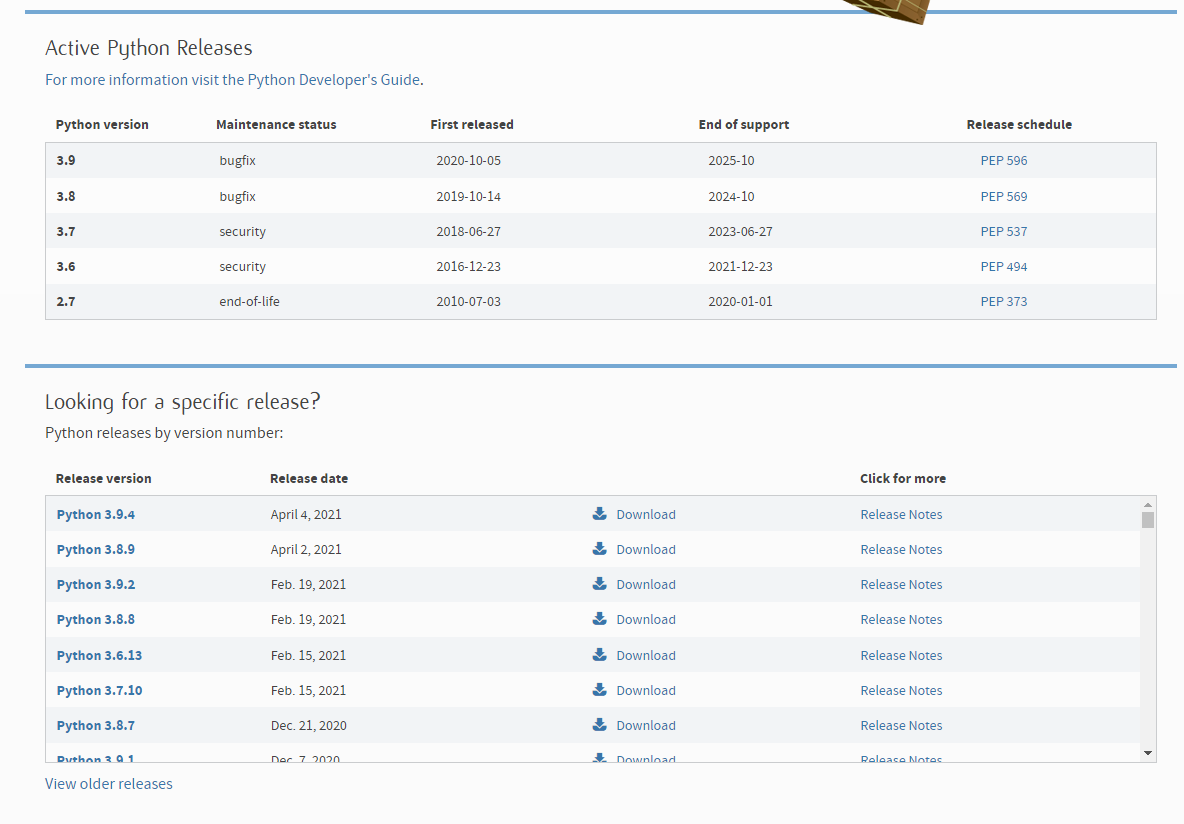Click release date Dec. 21, 2020
1184x824 pixels.
click(309, 725)
